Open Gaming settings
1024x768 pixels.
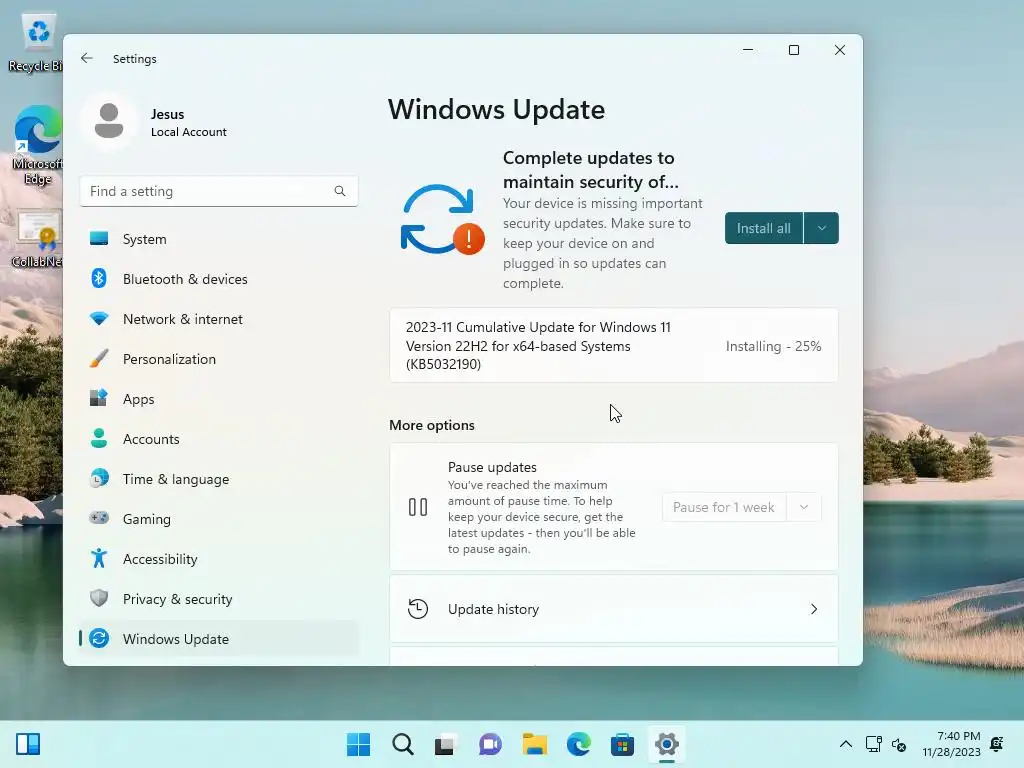[218, 519]
